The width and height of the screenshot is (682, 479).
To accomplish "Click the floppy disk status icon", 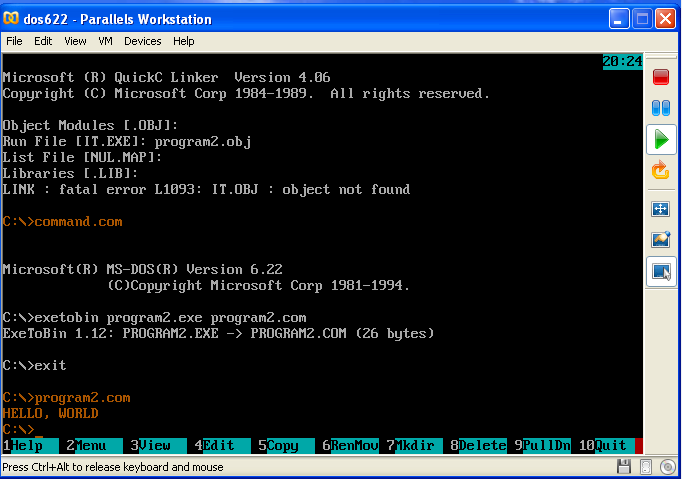I will (624, 467).
